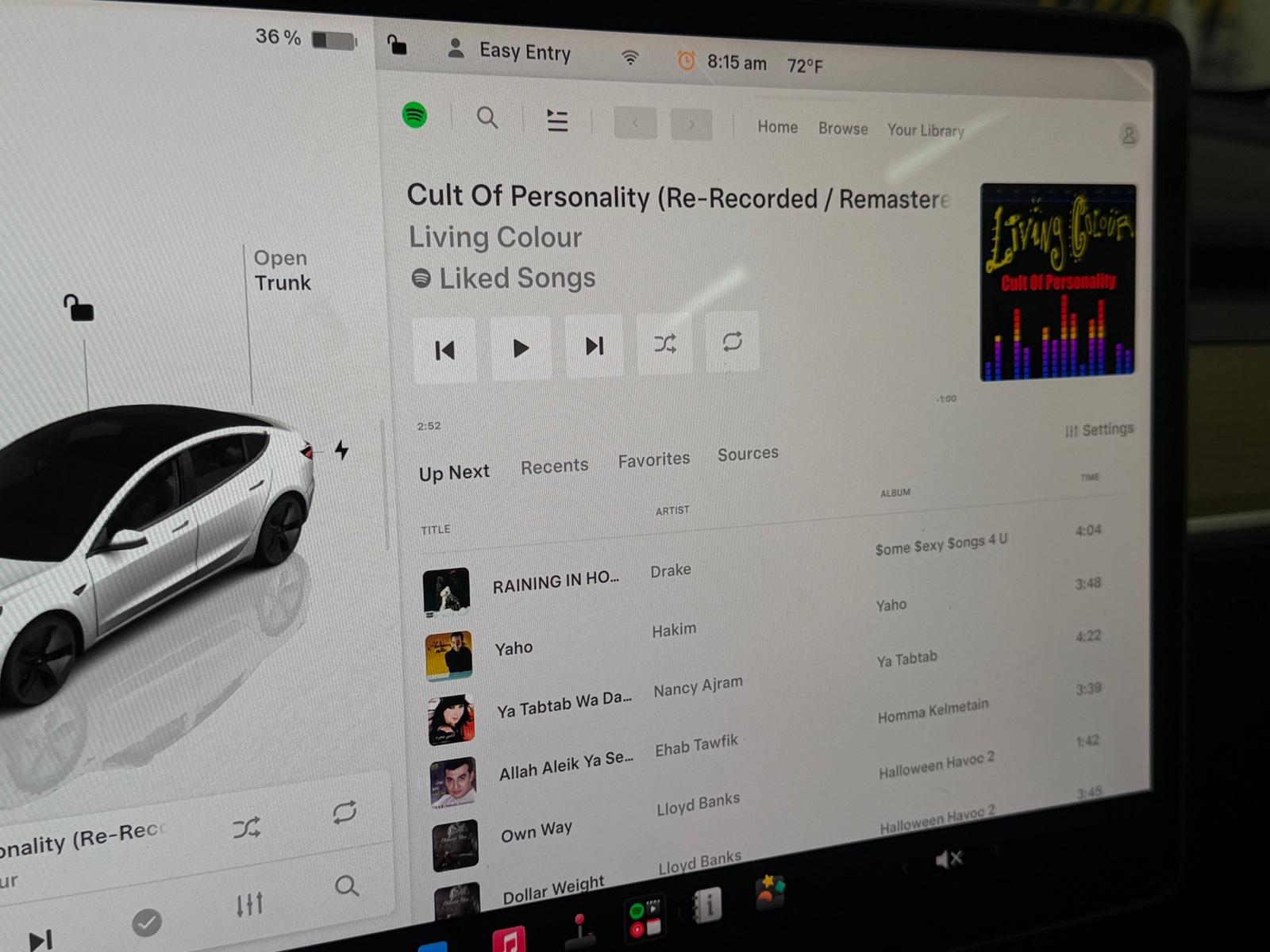The height and width of the screenshot is (952, 1270).
Task: Select album Homma Kelmetain
Action: pyautogui.click(x=933, y=711)
